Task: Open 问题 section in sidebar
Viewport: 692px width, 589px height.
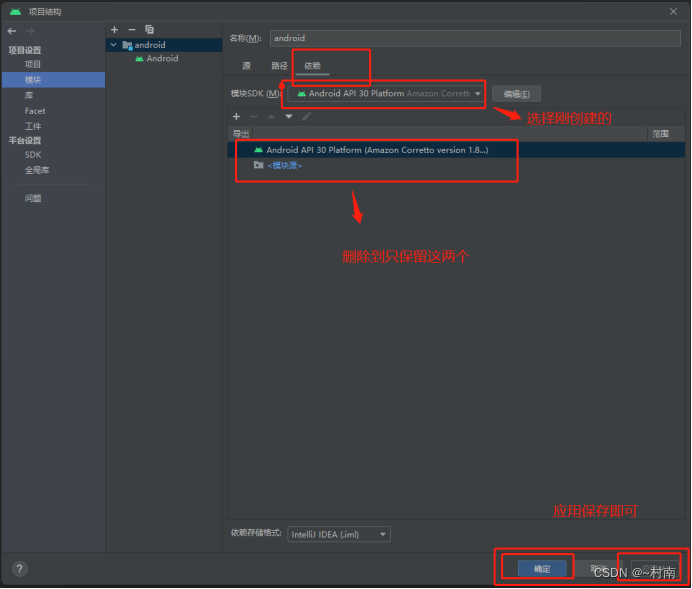Action: (x=33, y=199)
